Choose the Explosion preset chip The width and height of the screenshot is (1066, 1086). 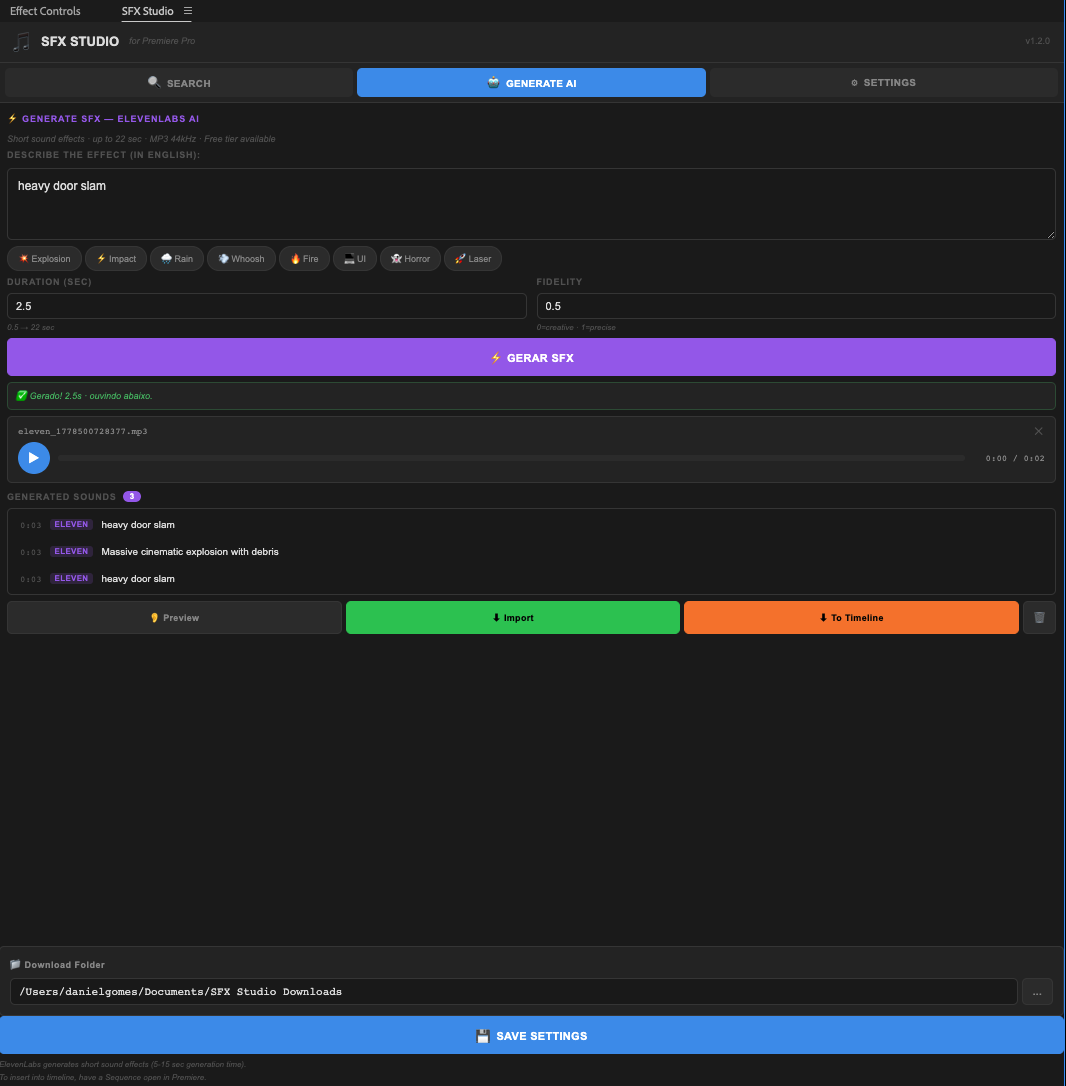[44, 259]
